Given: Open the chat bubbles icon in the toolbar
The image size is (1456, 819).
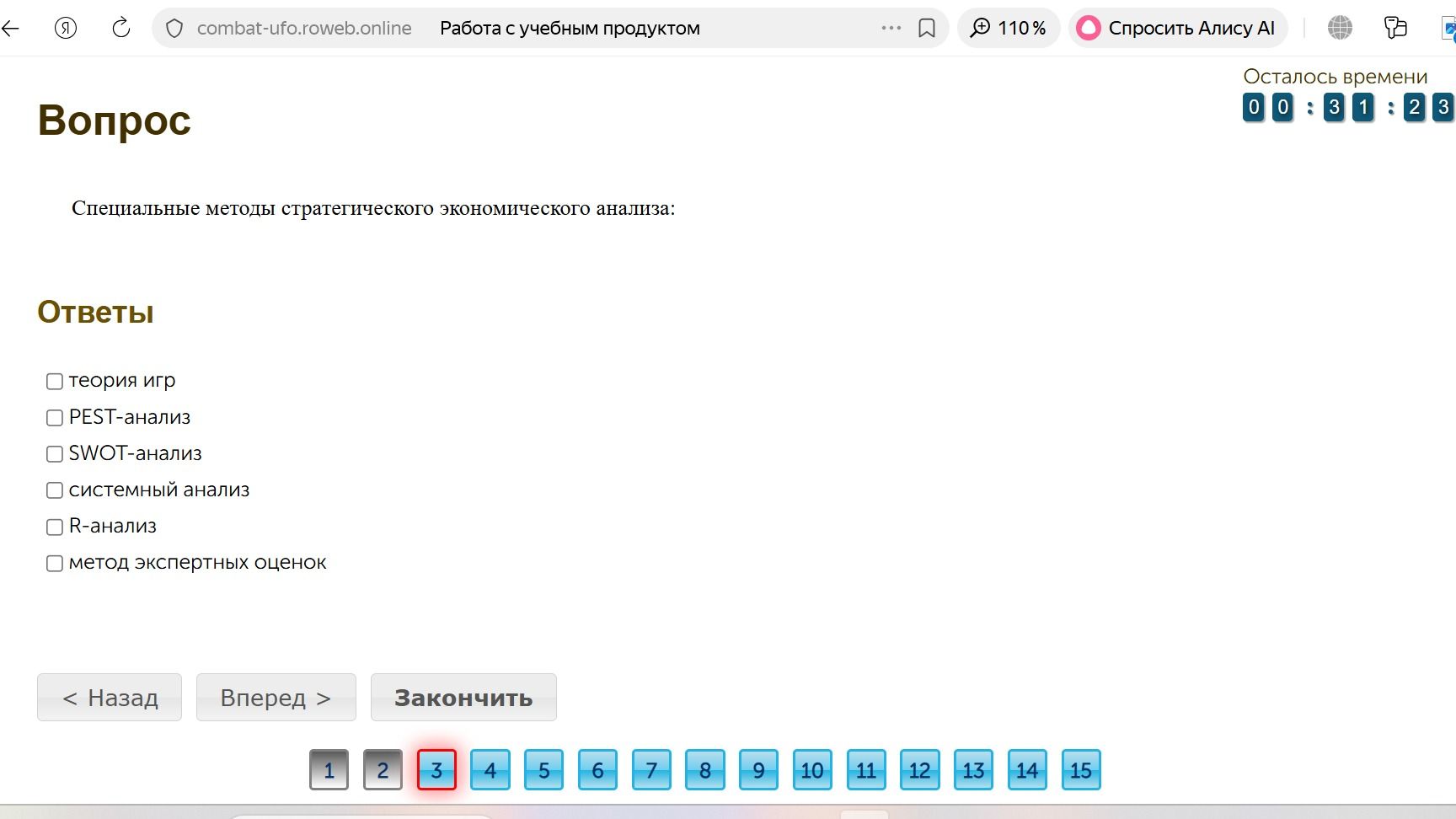Looking at the screenshot, I should (x=1395, y=28).
